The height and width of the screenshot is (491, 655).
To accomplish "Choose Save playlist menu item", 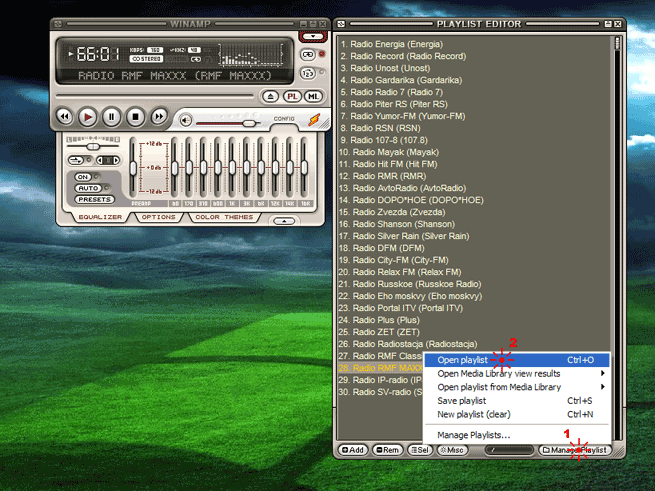I will pos(517,401).
